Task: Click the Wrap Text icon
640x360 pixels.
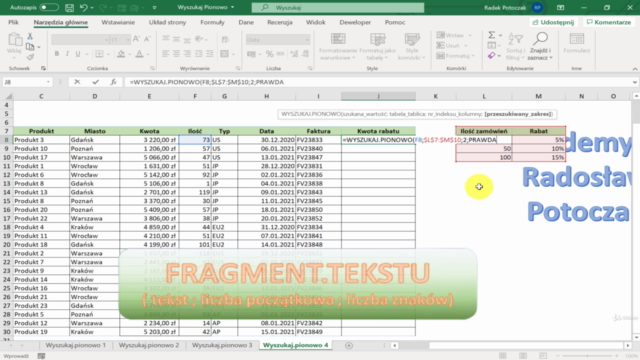Action: pyautogui.click(x=225, y=39)
